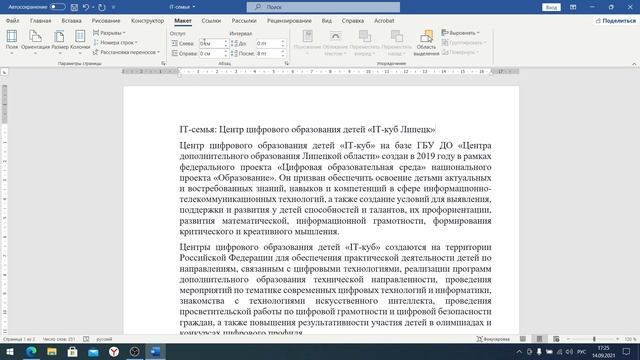Viewport: 640px width, 360px height.
Task: Open the quick access toolbar customization arrow
Action: tap(113, 7)
